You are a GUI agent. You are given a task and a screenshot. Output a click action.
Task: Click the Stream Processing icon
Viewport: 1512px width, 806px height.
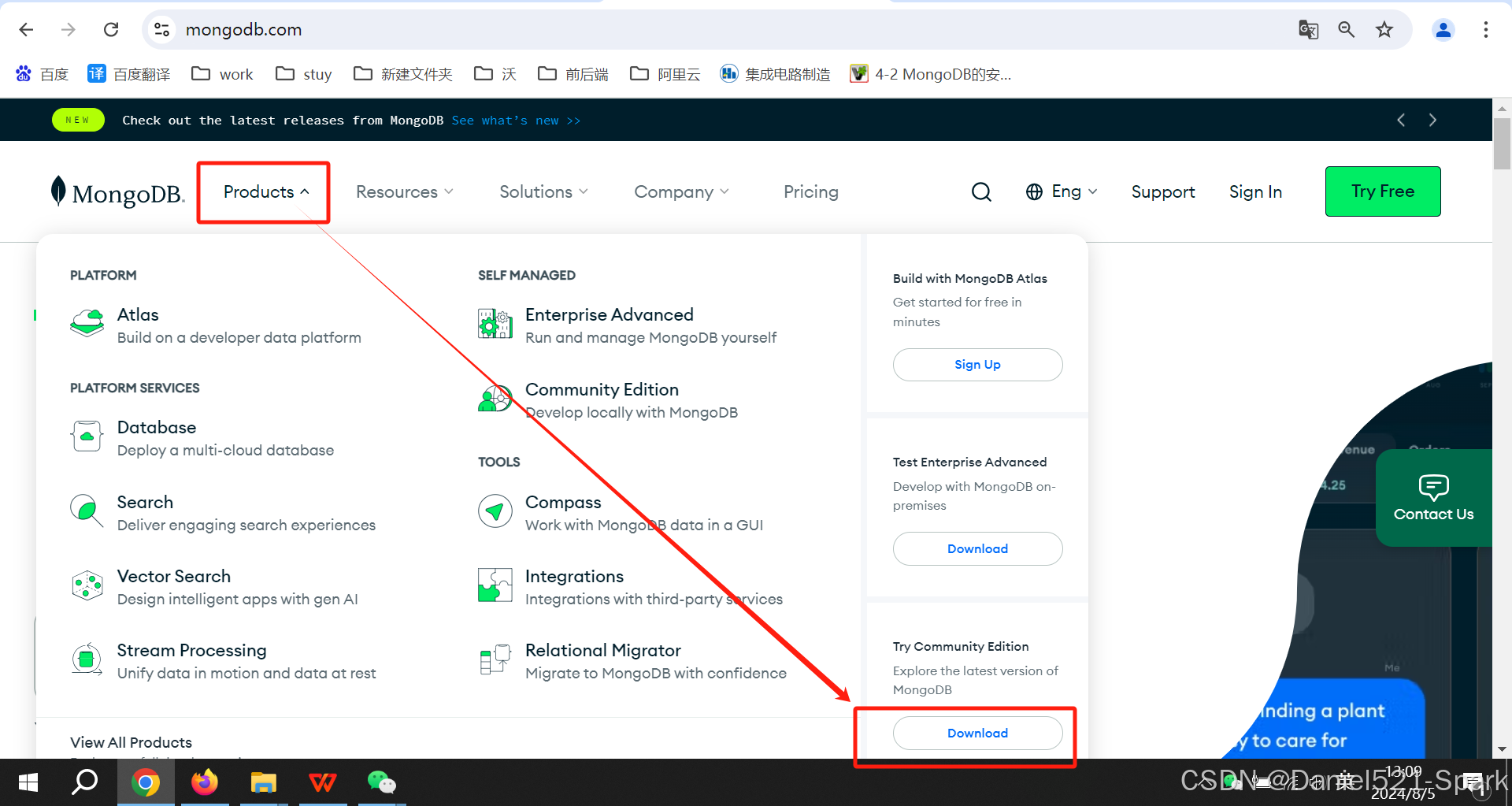(87, 659)
